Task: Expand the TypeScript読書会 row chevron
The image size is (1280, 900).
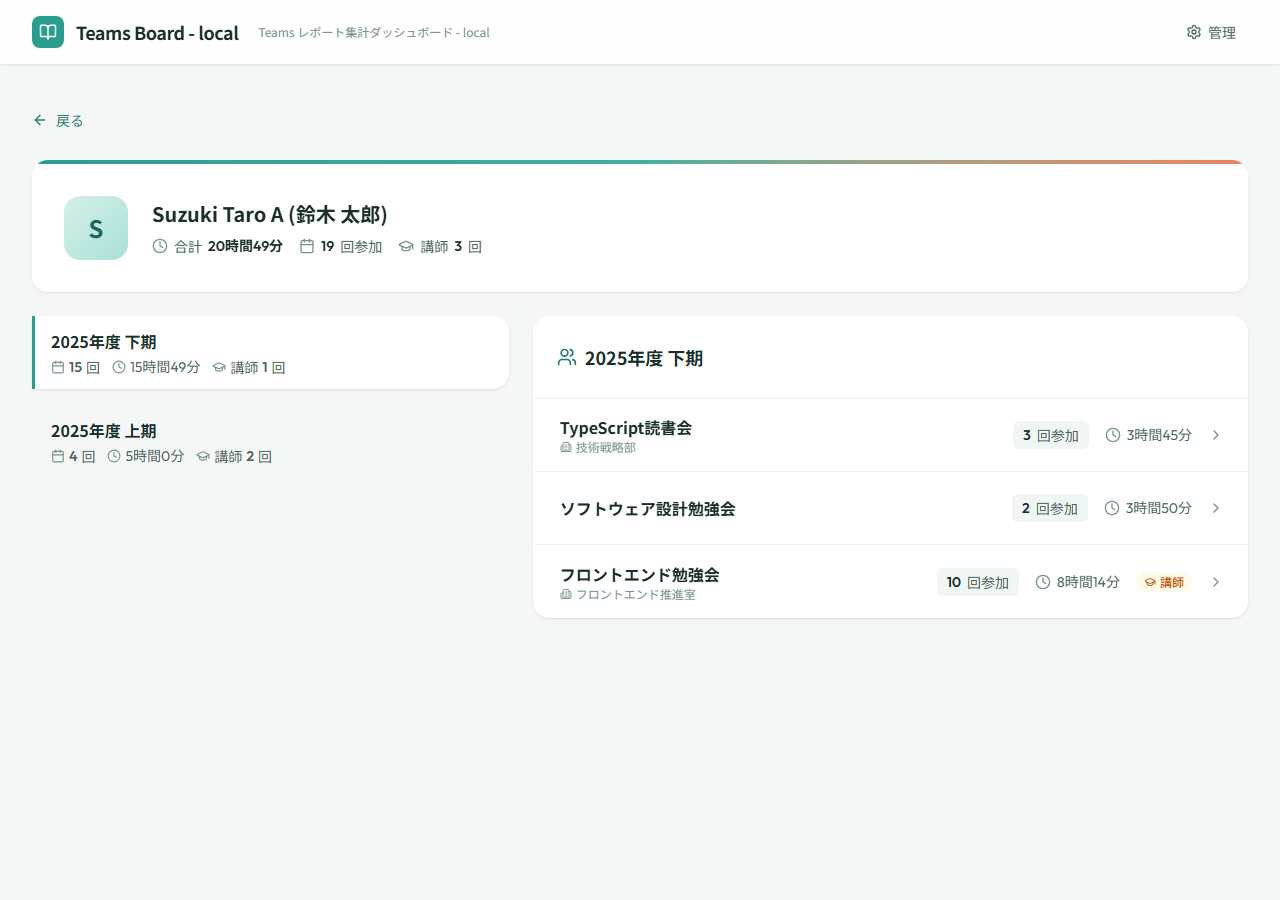Action: tap(1216, 435)
